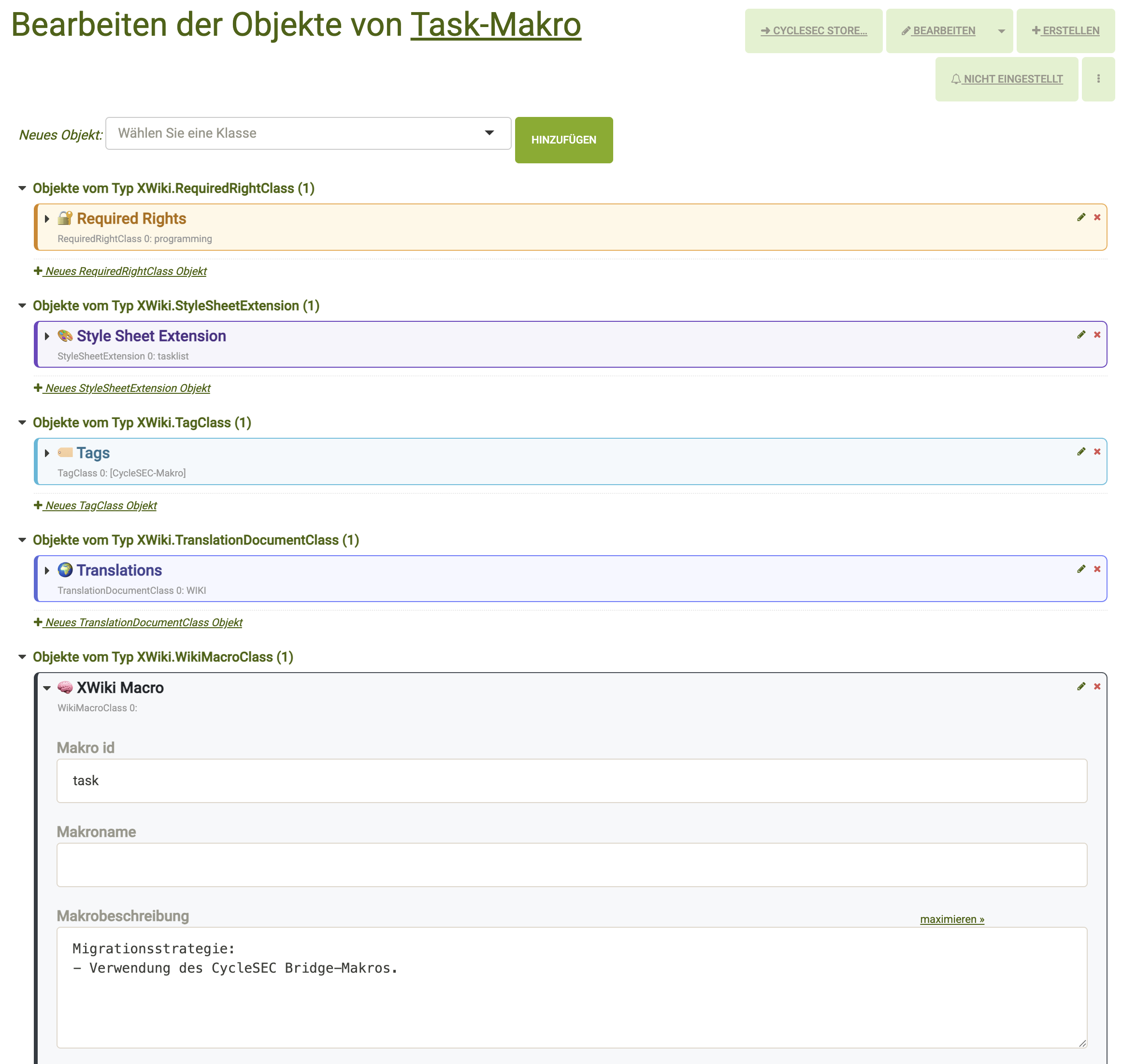Click pencil edit icon on Style Sheet Extension

click(1081, 335)
